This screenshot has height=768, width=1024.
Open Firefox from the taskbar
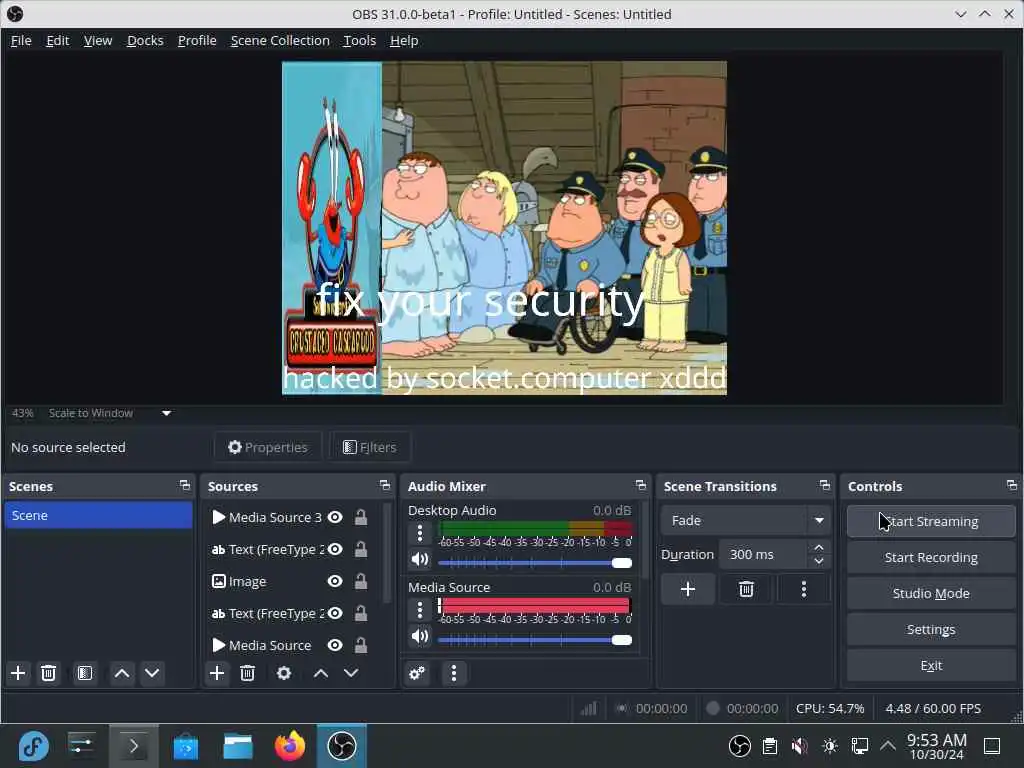point(290,746)
